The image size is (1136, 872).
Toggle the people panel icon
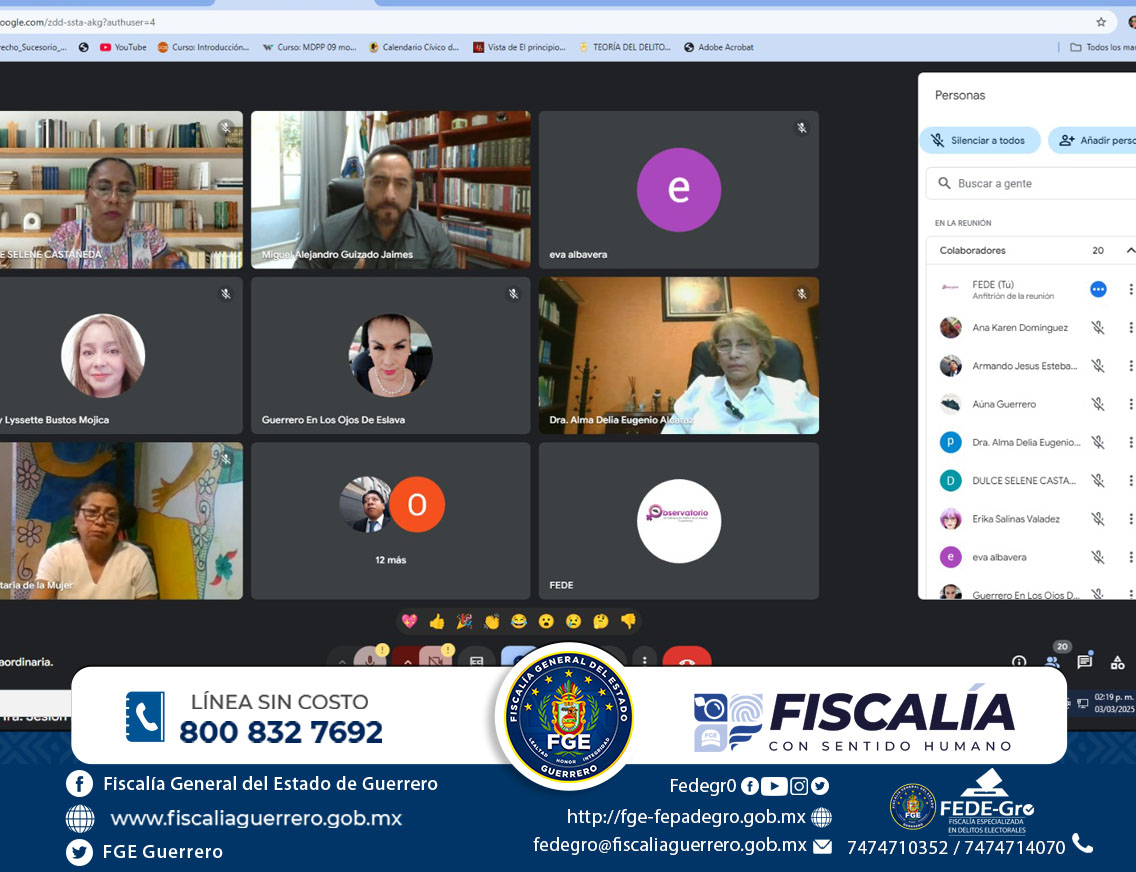(x=1052, y=661)
